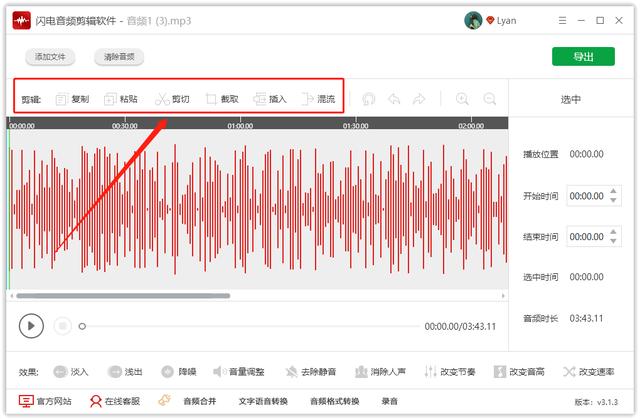Open 音频格式转换 audio format conversion

coord(335,402)
